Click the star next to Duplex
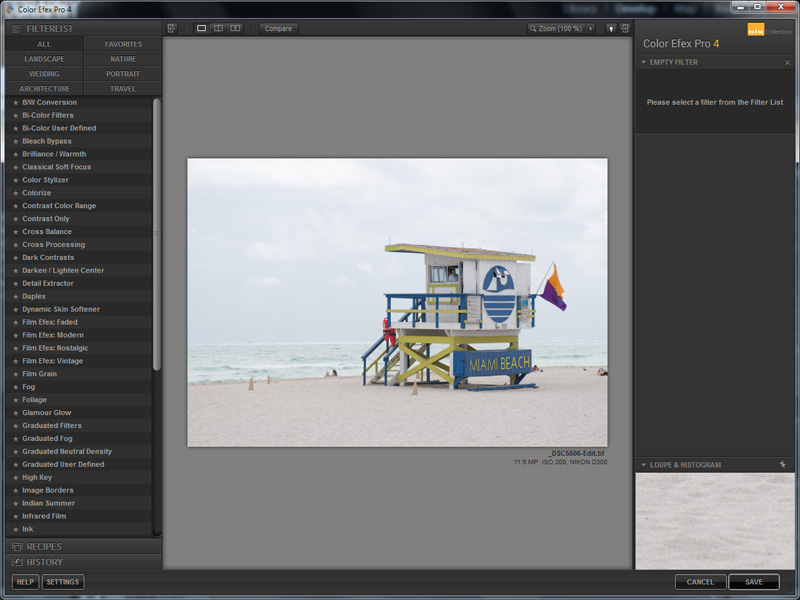 tap(16, 296)
